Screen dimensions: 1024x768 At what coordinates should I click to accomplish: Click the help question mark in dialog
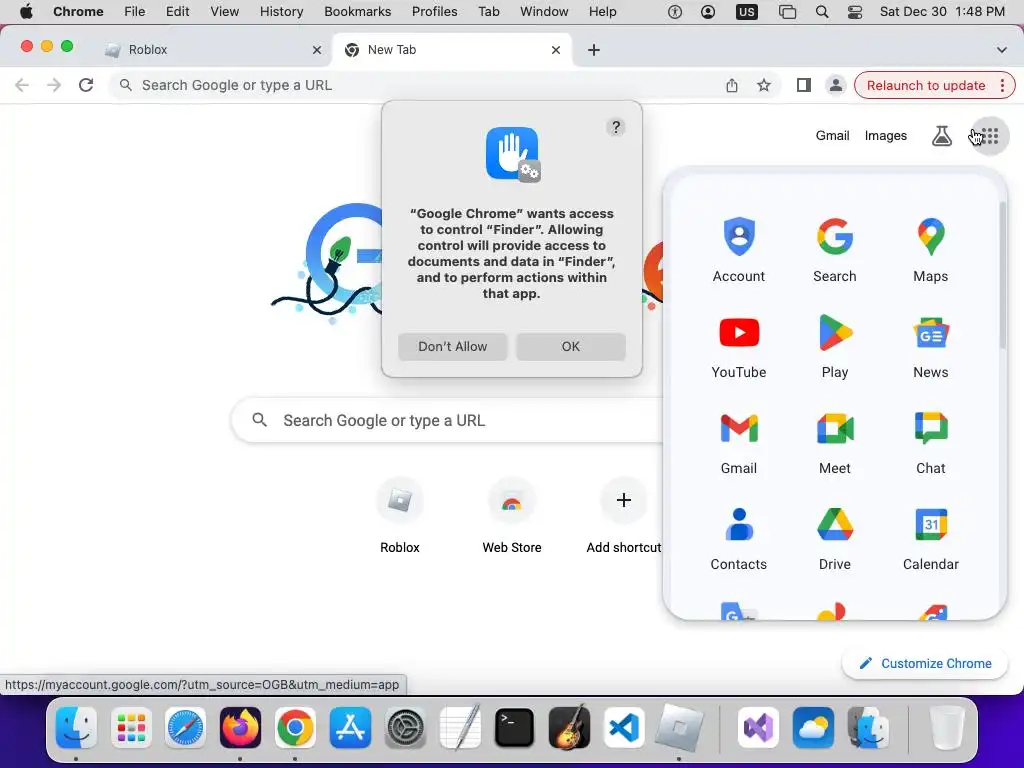click(x=615, y=127)
